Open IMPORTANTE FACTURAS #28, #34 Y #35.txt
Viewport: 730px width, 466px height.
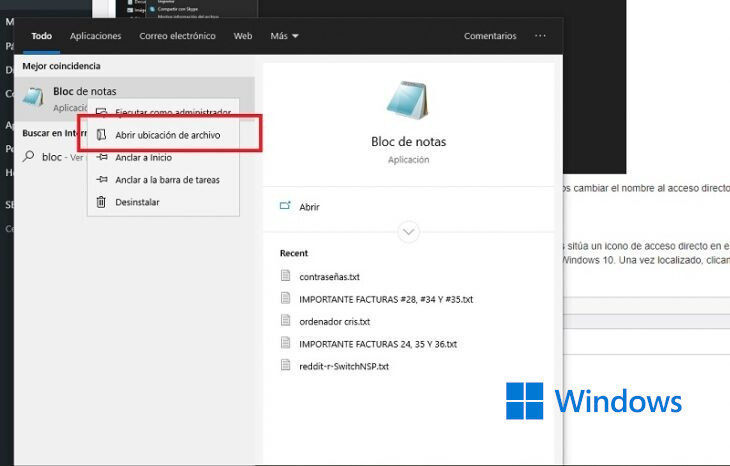click(x=386, y=299)
